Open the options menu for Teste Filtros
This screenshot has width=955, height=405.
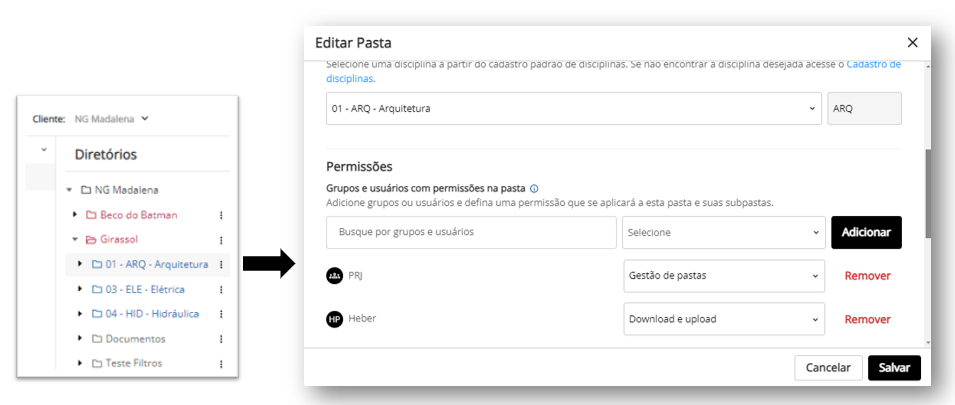221,364
